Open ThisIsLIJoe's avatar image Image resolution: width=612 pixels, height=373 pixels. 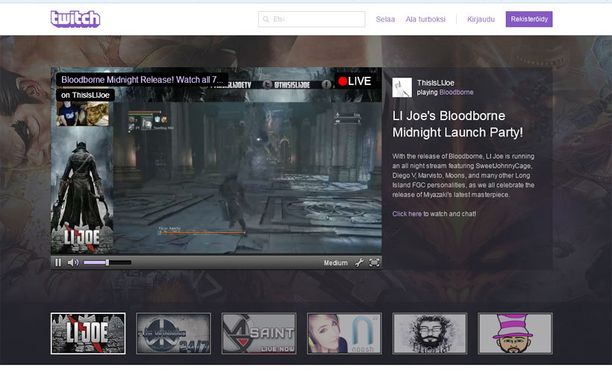(x=402, y=87)
